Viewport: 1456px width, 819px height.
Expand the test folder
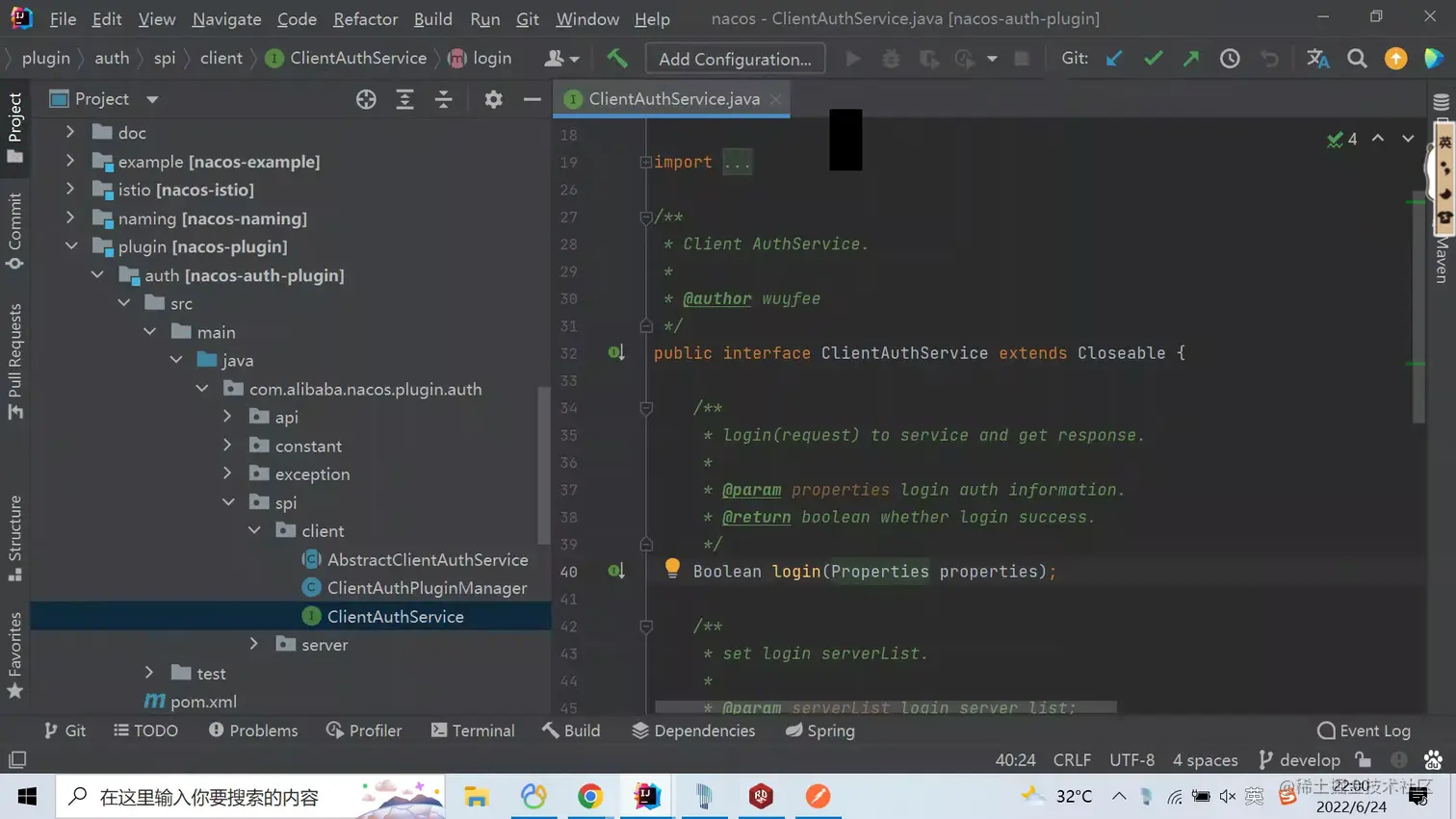pyautogui.click(x=149, y=673)
